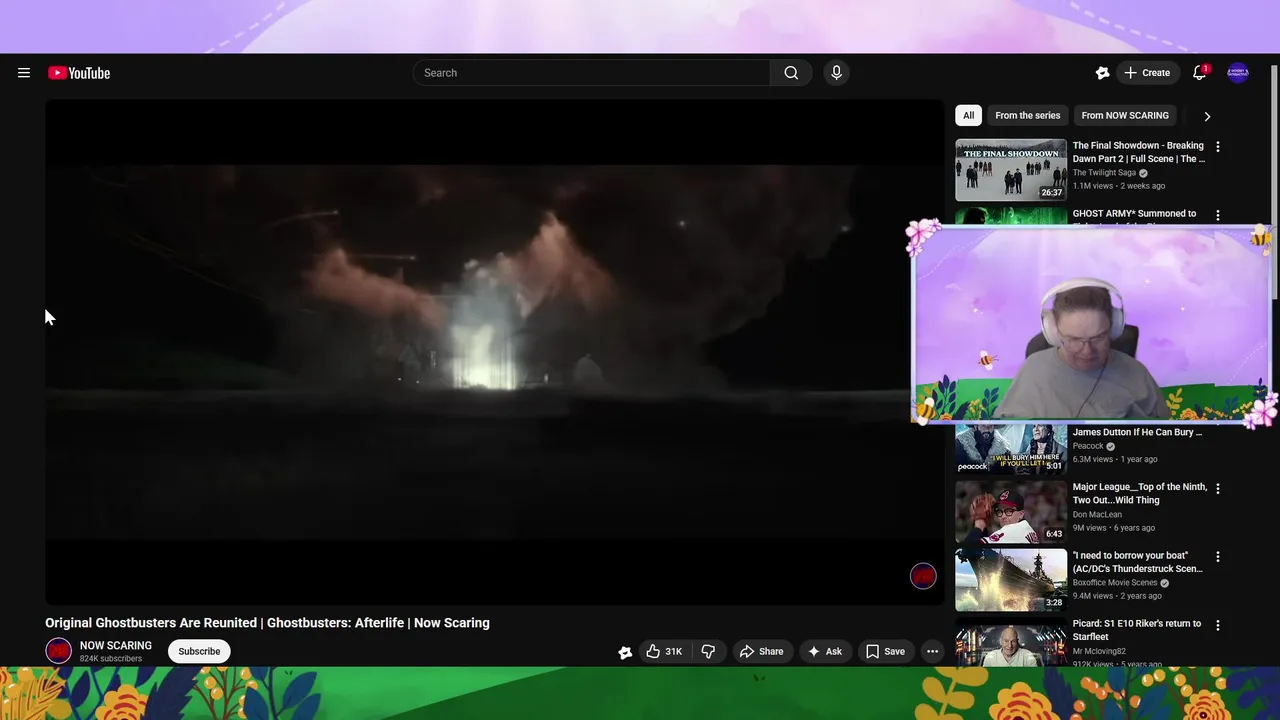1280x720 pixels.
Task: Open Boxoffice Movie Scenes channel name
Action: [1115, 582]
